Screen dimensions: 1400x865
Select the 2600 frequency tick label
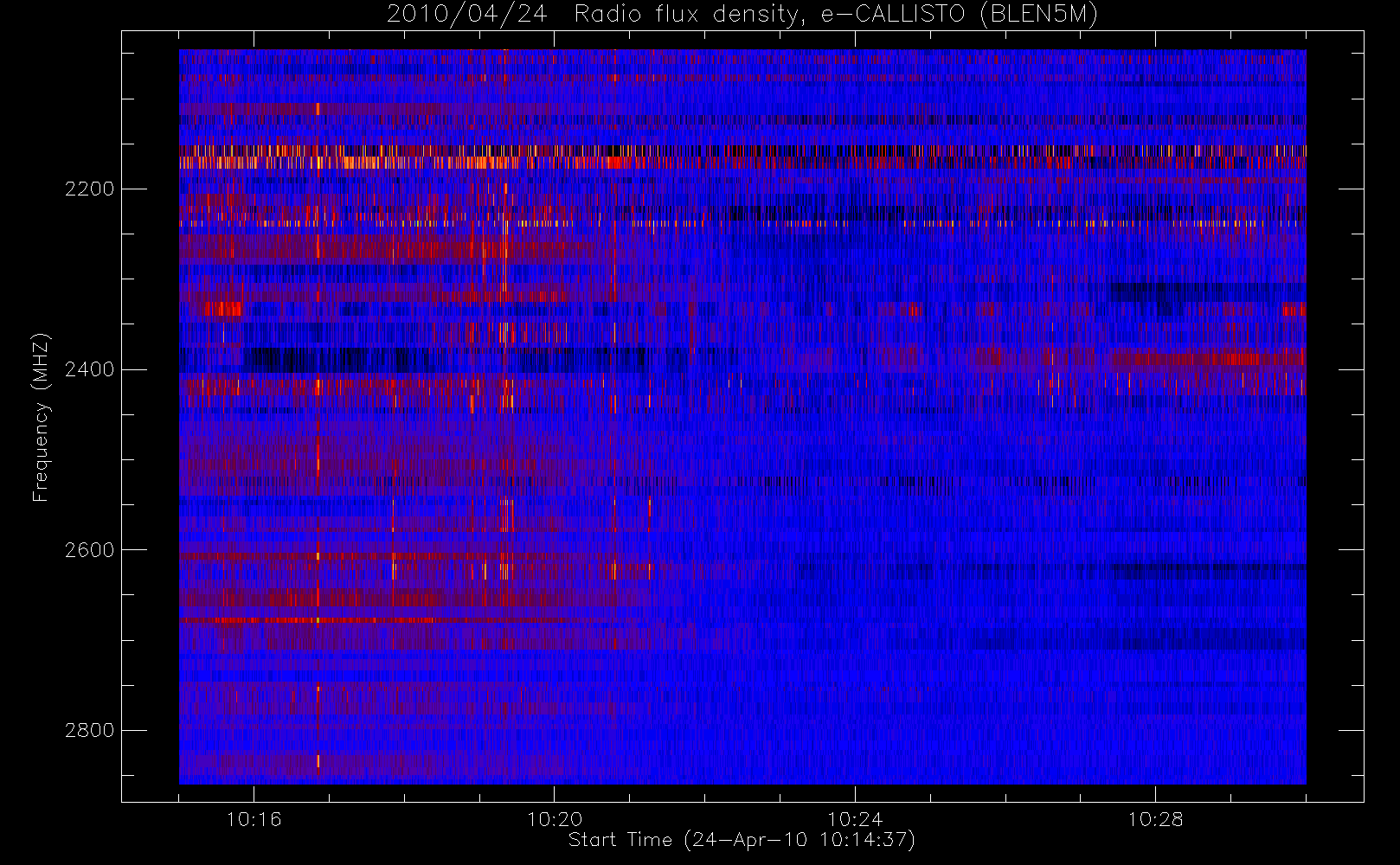point(89,550)
